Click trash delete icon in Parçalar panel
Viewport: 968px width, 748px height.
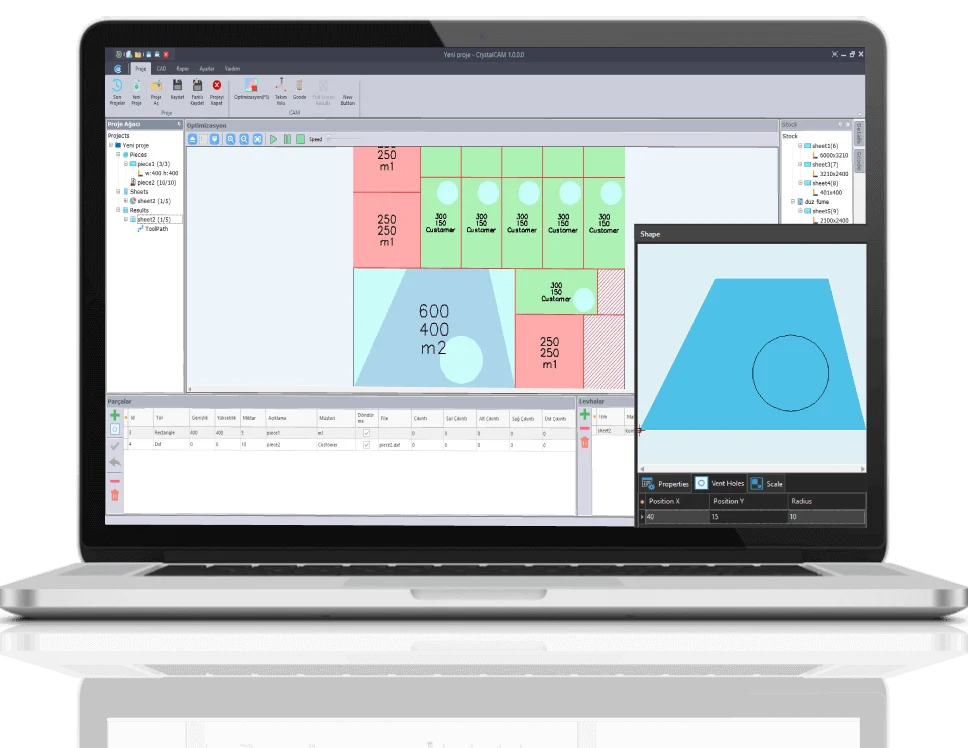115,494
